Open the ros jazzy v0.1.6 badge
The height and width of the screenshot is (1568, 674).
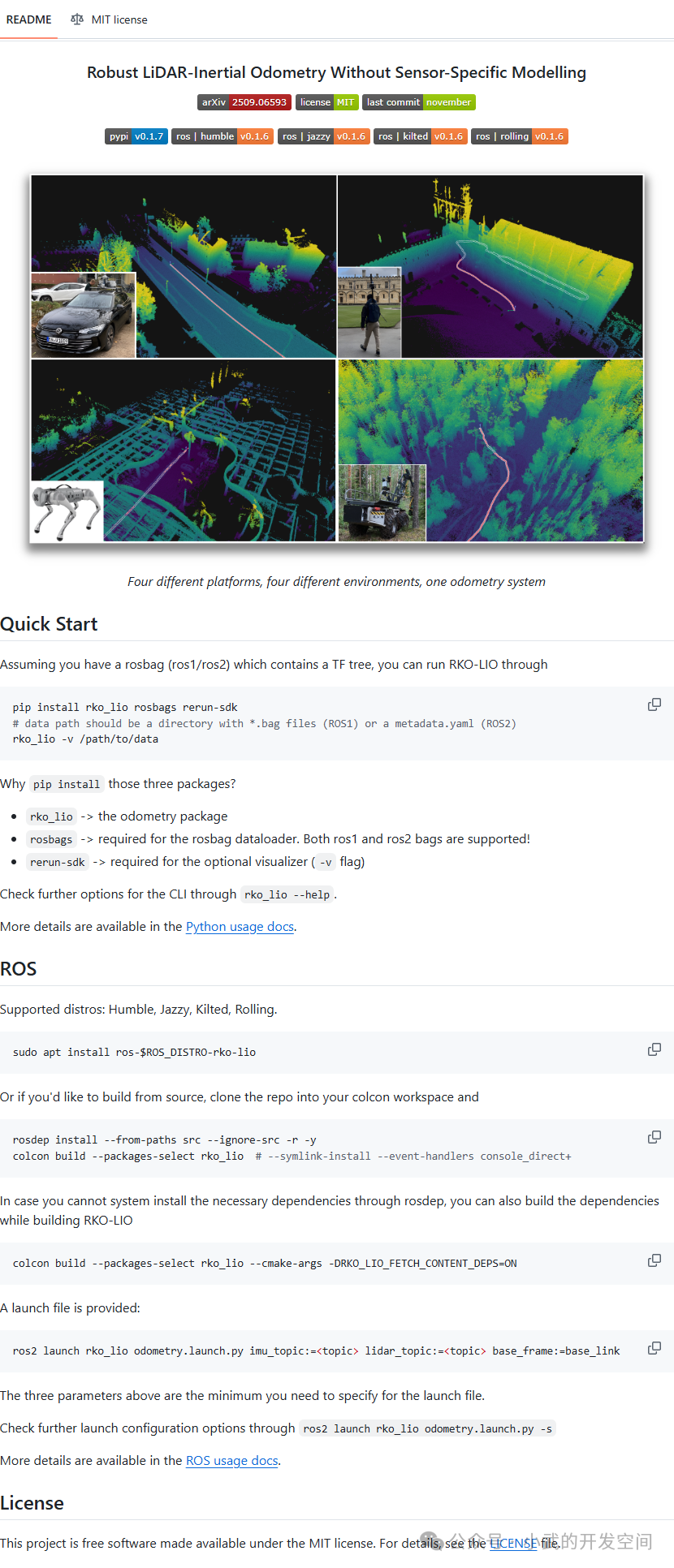pyautogui.click(x=324, y=136)
